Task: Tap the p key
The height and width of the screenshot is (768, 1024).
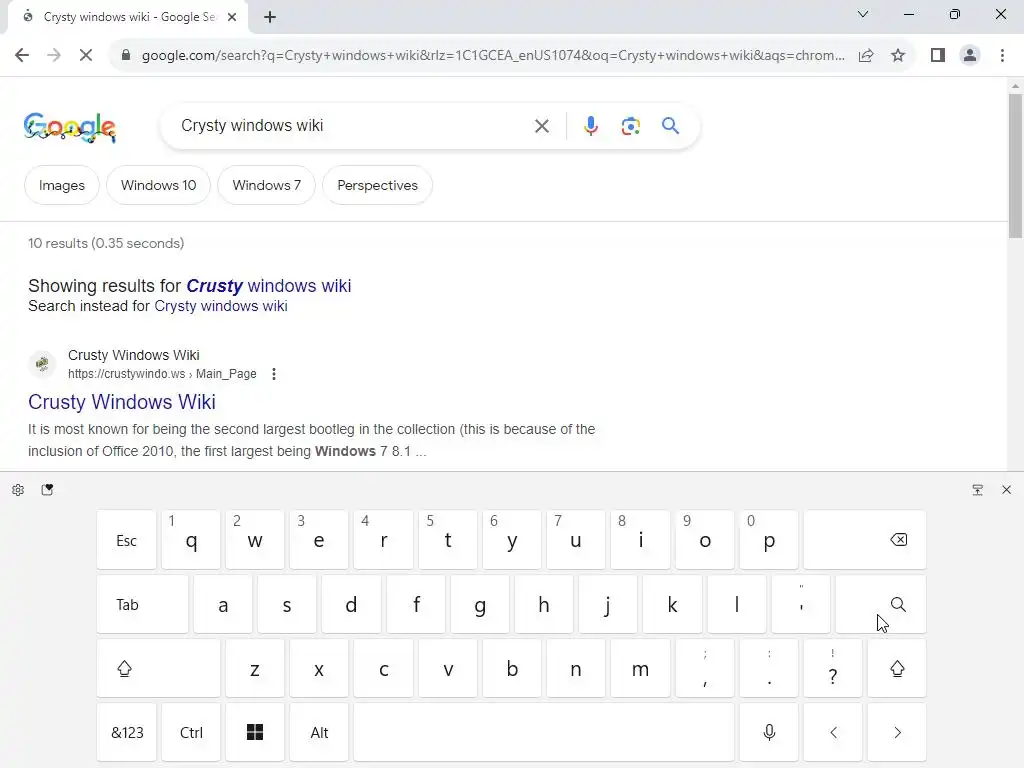Action: coord(769,540)
